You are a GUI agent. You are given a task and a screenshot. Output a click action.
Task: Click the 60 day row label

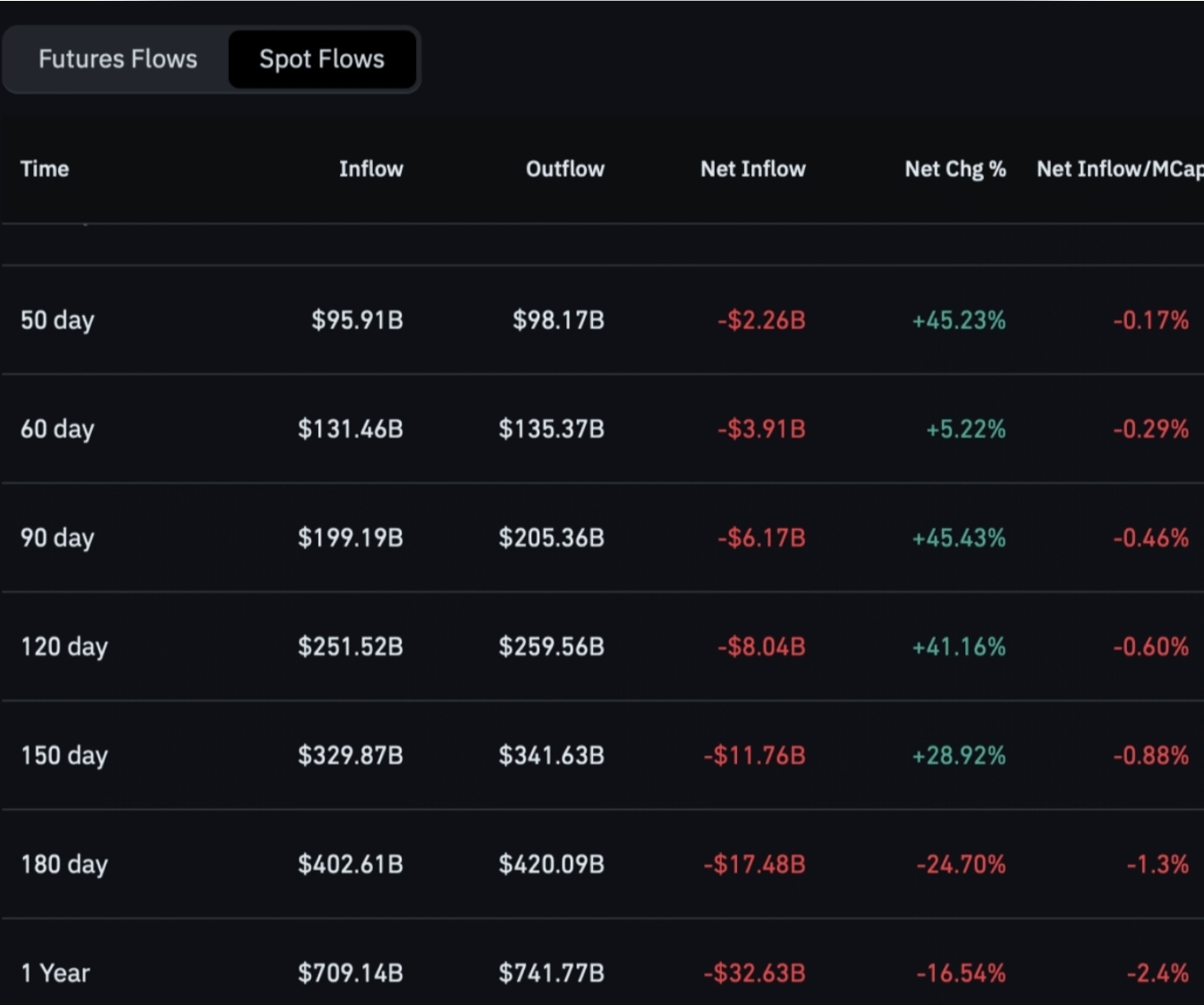tap(57, 430)
